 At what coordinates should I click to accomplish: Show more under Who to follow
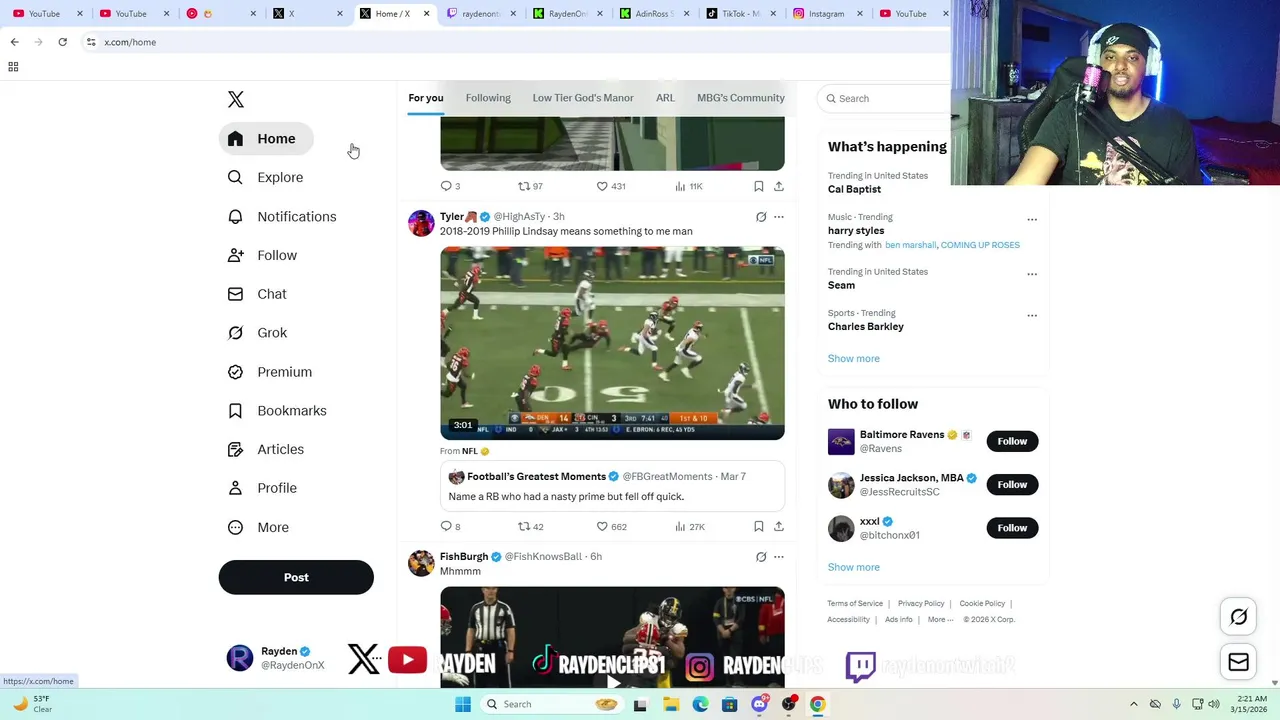pos(854,567)
